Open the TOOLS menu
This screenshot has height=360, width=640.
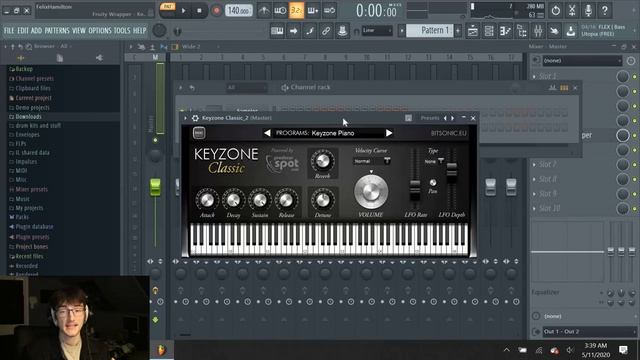pos(122,31)
